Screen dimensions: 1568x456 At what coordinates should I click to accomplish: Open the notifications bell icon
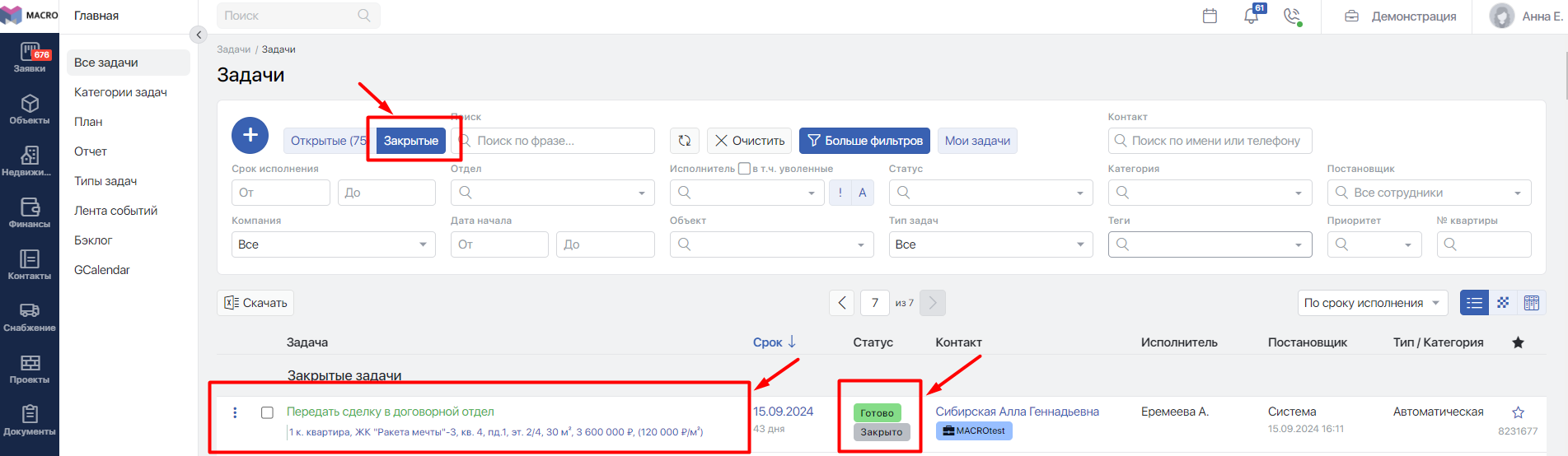tap(1251, 16)
